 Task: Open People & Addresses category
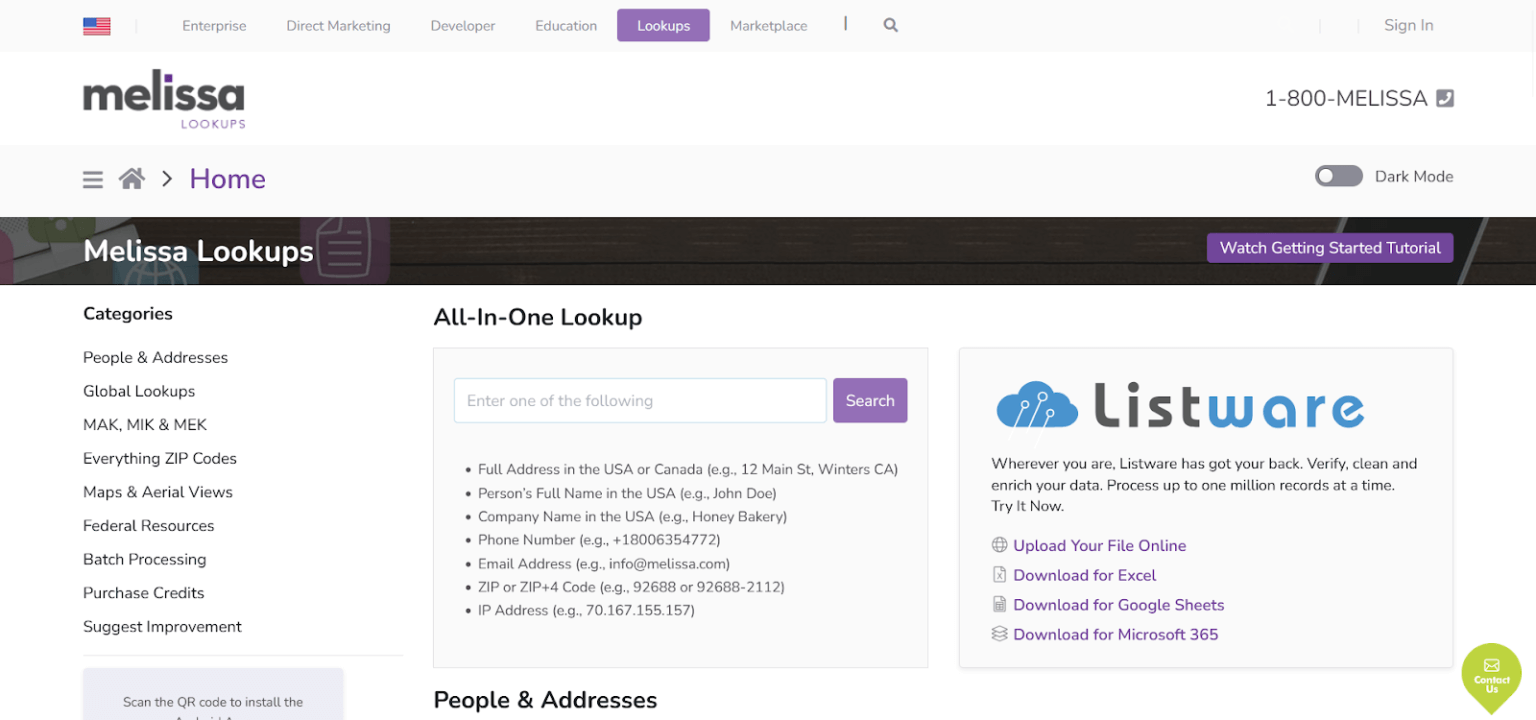[155, 358]
